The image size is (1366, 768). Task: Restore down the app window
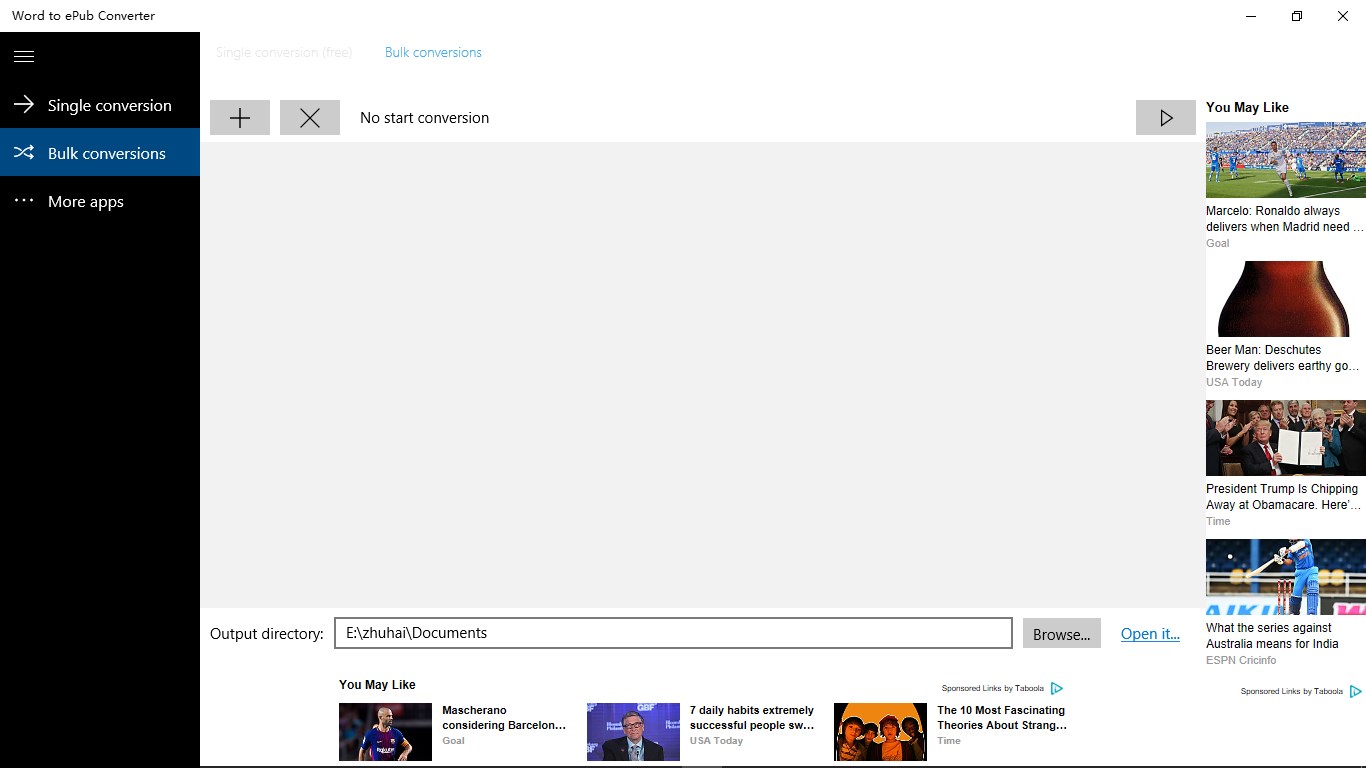tap(1297, 16)
